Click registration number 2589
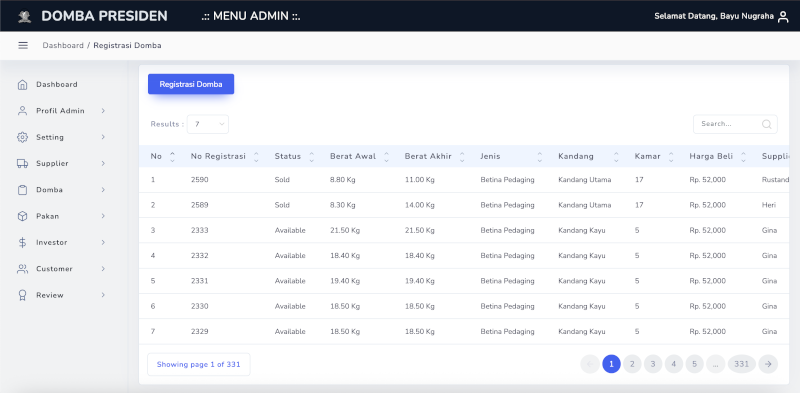The height and width of the screenshot is (393, 800). (x=199, y=205)
